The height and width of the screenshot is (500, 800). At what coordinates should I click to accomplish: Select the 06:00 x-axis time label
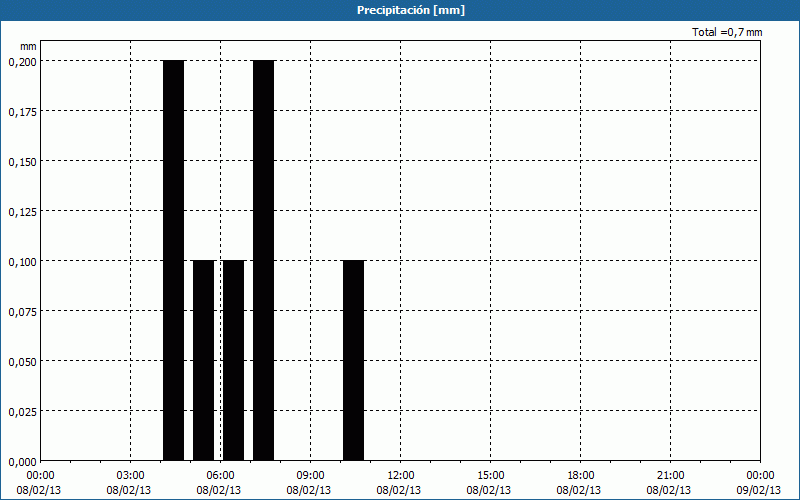tap(221, 476)
